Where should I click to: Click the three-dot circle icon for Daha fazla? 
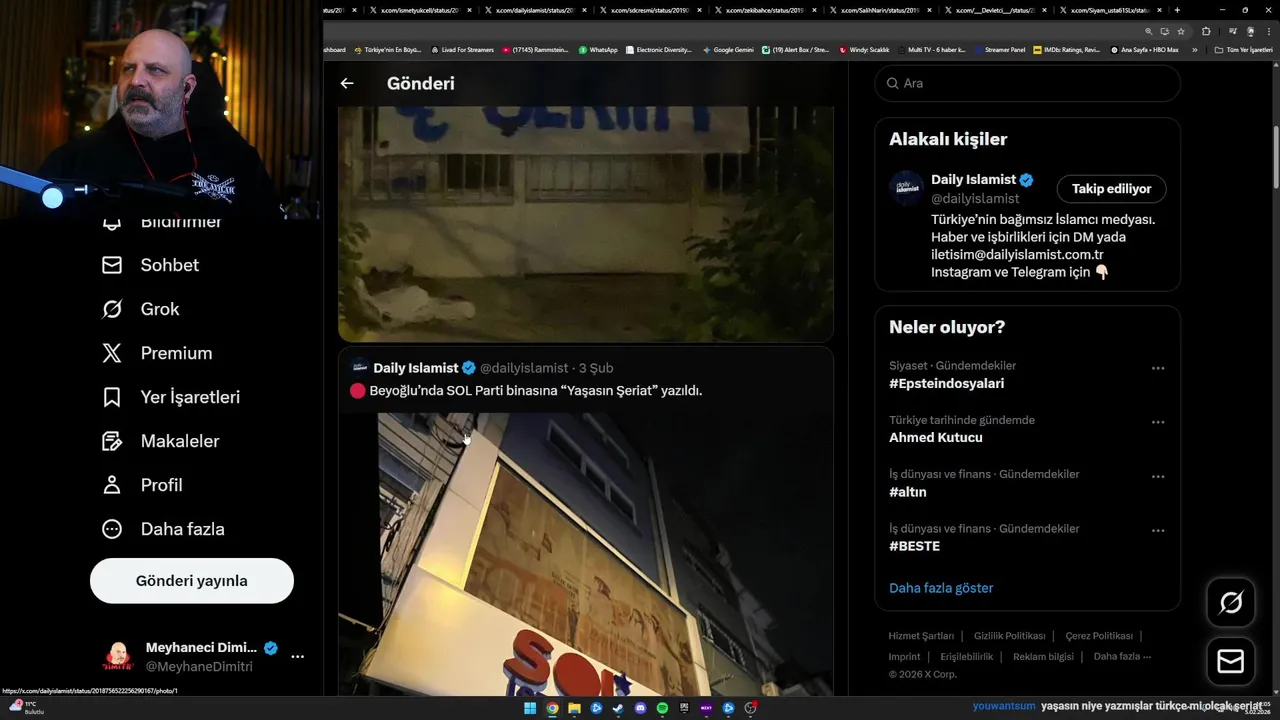(112, 529)
